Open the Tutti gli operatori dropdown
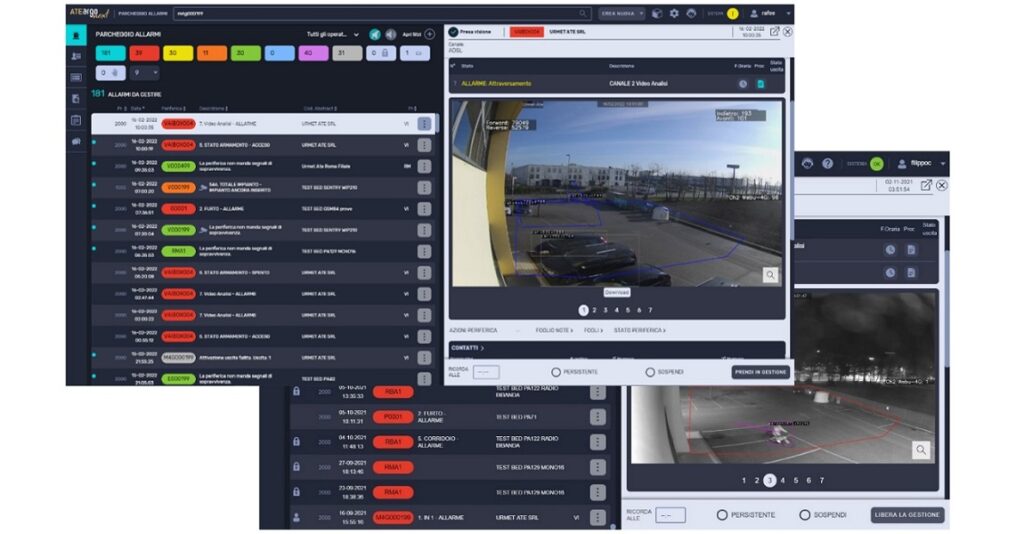Screen dimensions: 1024x534 [334, 34]
